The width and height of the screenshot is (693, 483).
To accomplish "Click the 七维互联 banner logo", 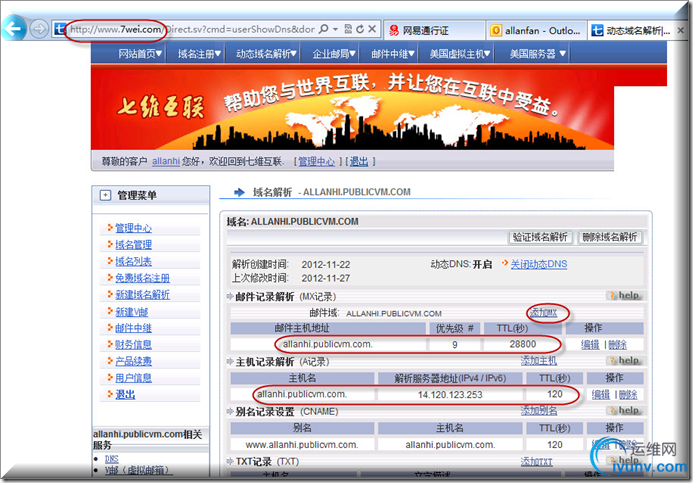I will coord(160,106).
